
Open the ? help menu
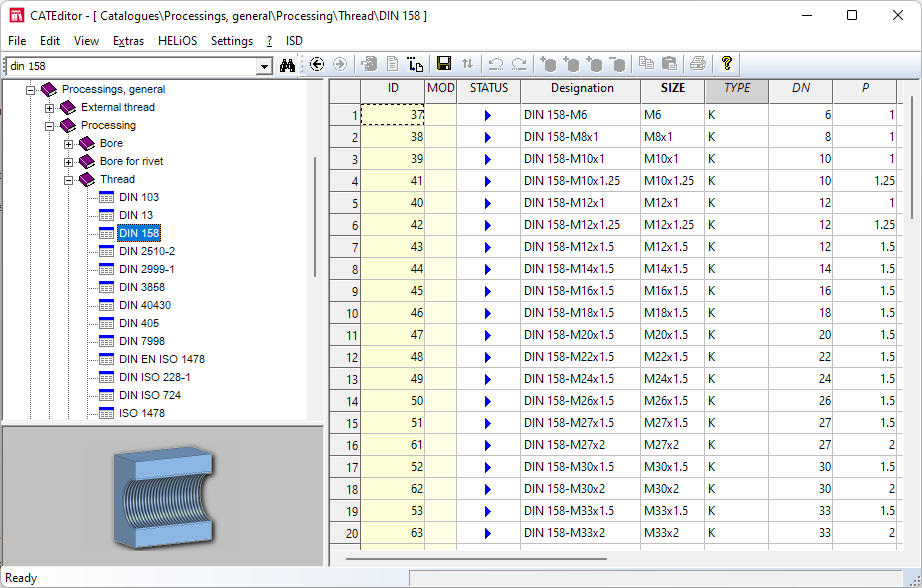(x=269, y=41)
